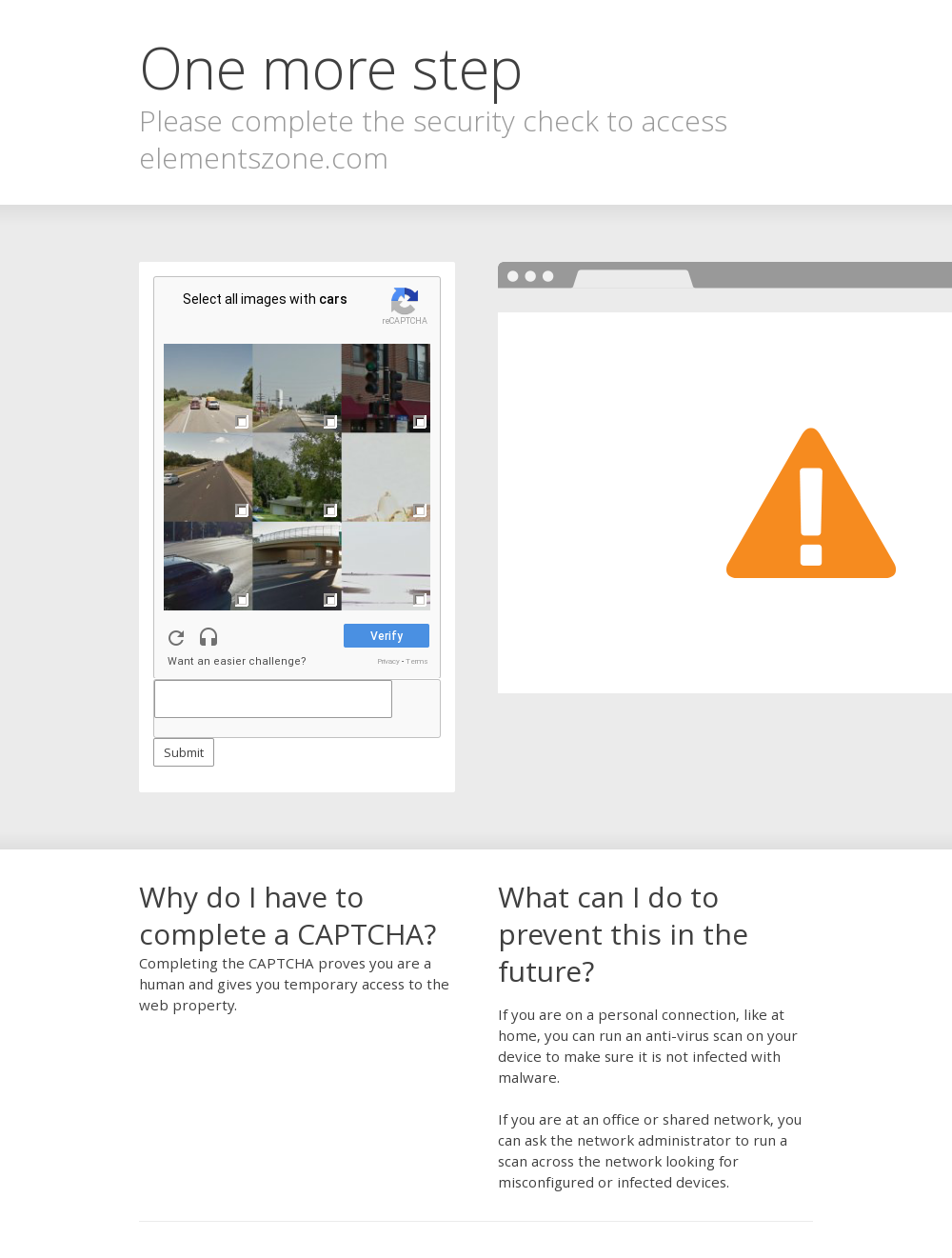This screenshot has width=952, height=1258.
Task: Click the 'If you are on a personal connection' paragraph
Action: point(647,1047)
